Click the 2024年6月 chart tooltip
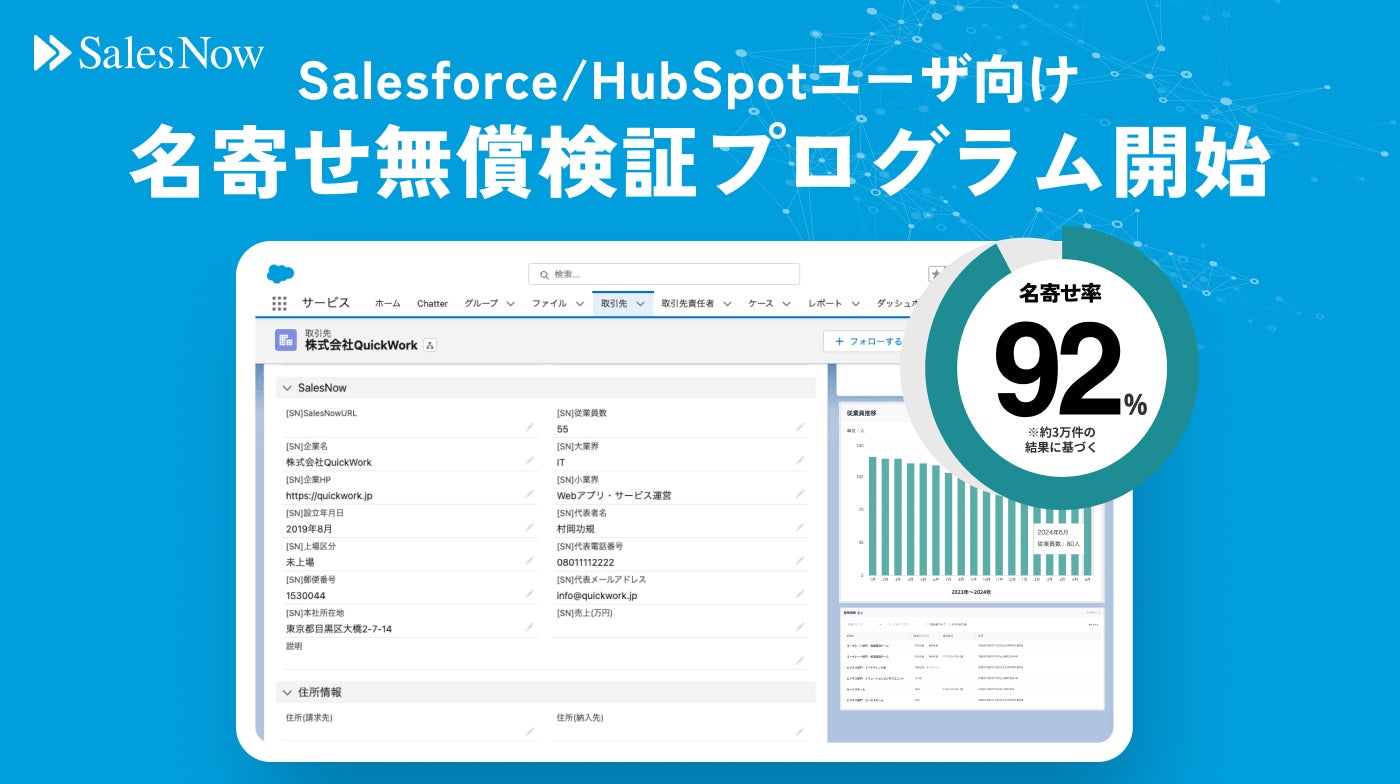 (1060, 539)
